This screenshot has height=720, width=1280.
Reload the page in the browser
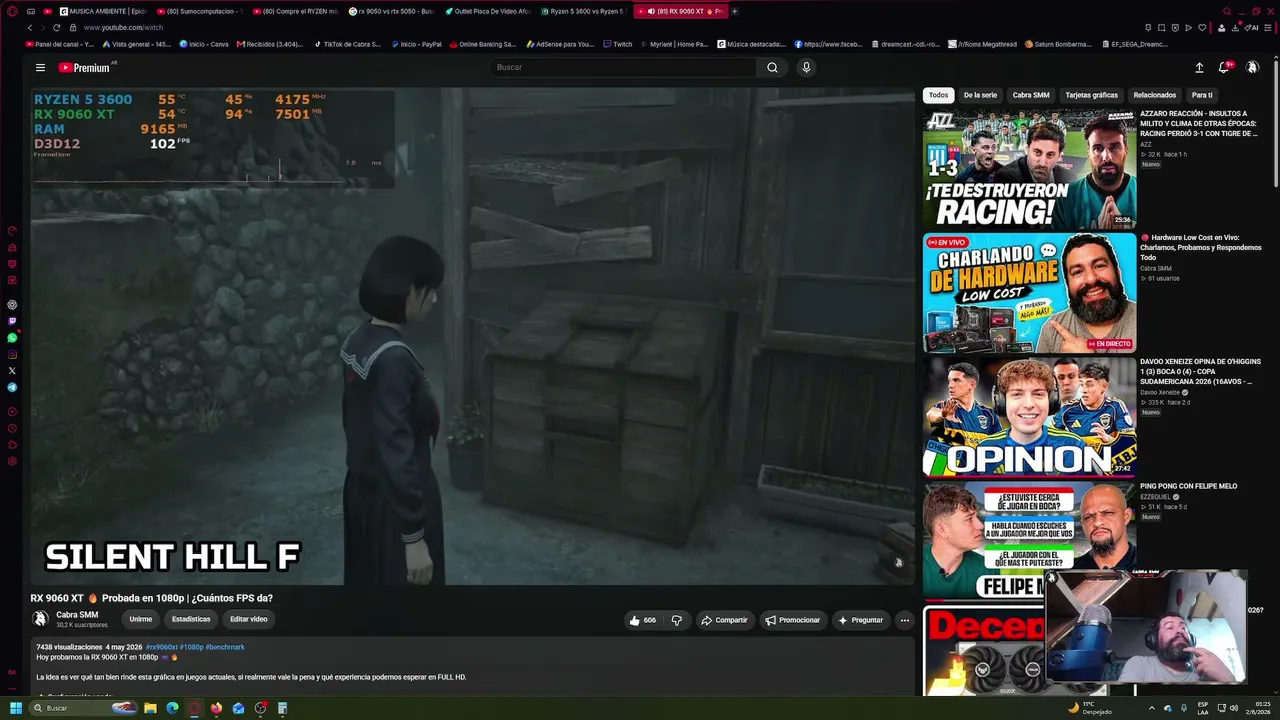pos(56,28)
